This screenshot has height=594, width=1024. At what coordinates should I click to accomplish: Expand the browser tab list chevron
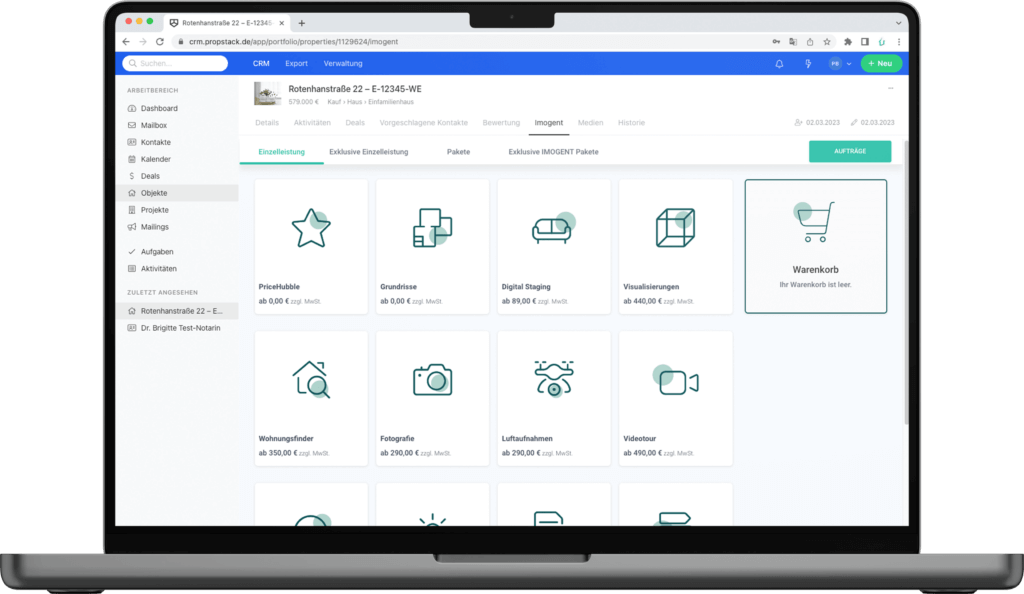[x=899, y=23]
